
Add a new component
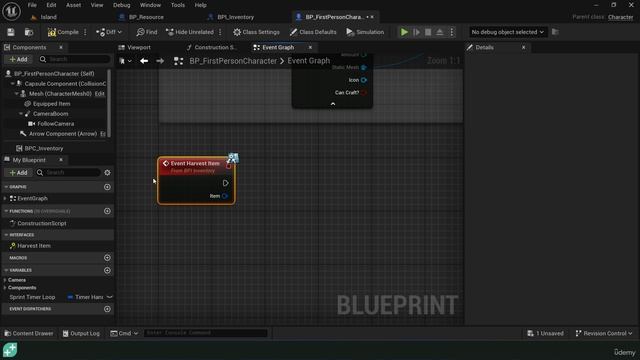coord(18,59)
